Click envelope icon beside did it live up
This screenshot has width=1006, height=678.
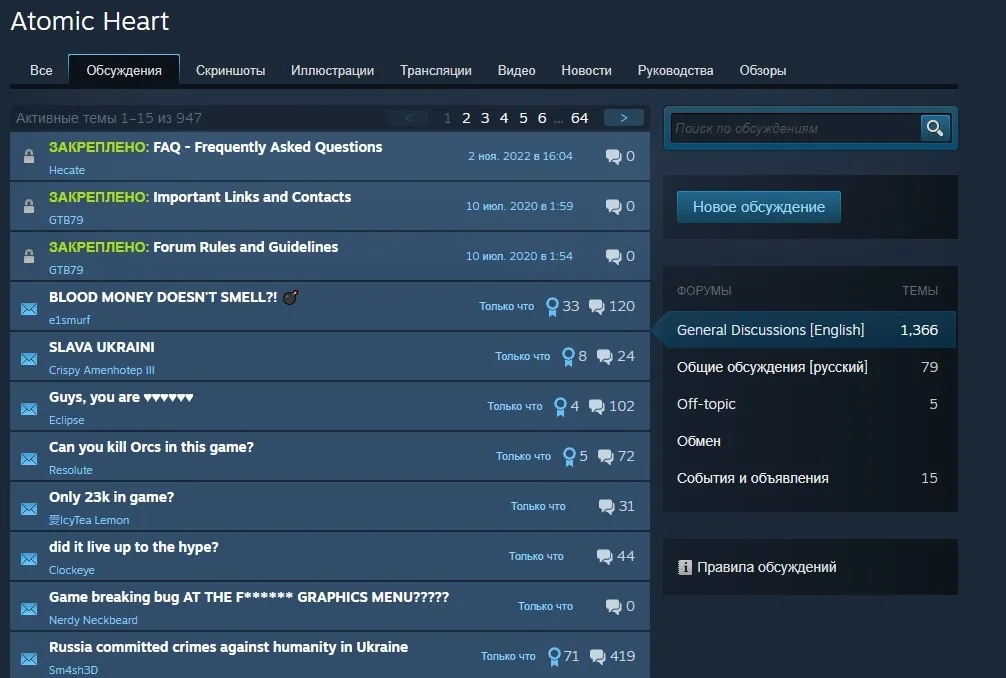tap(29, 559)
